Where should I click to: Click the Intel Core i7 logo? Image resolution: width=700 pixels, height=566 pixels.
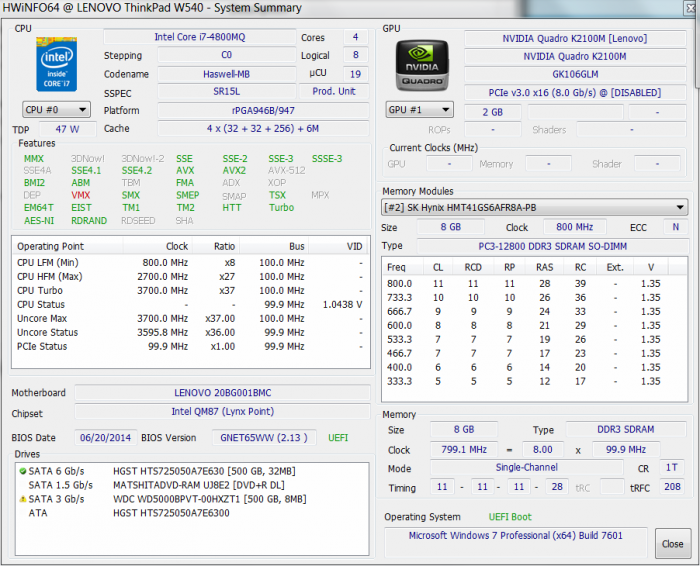[57, 63]
